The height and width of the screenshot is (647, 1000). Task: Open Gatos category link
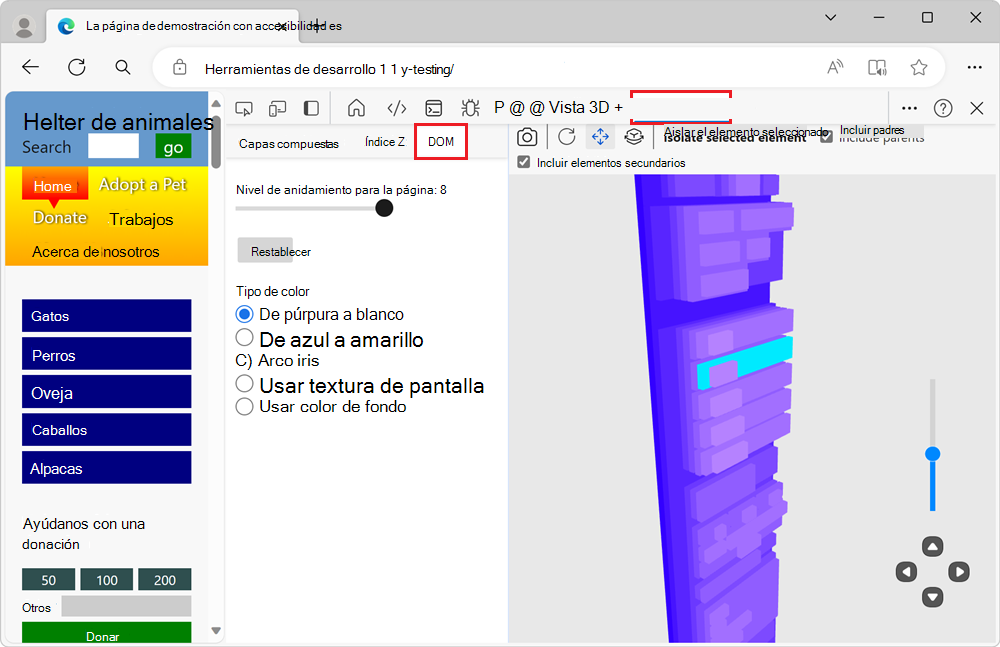pyautogui.click(x=107, y=316)
